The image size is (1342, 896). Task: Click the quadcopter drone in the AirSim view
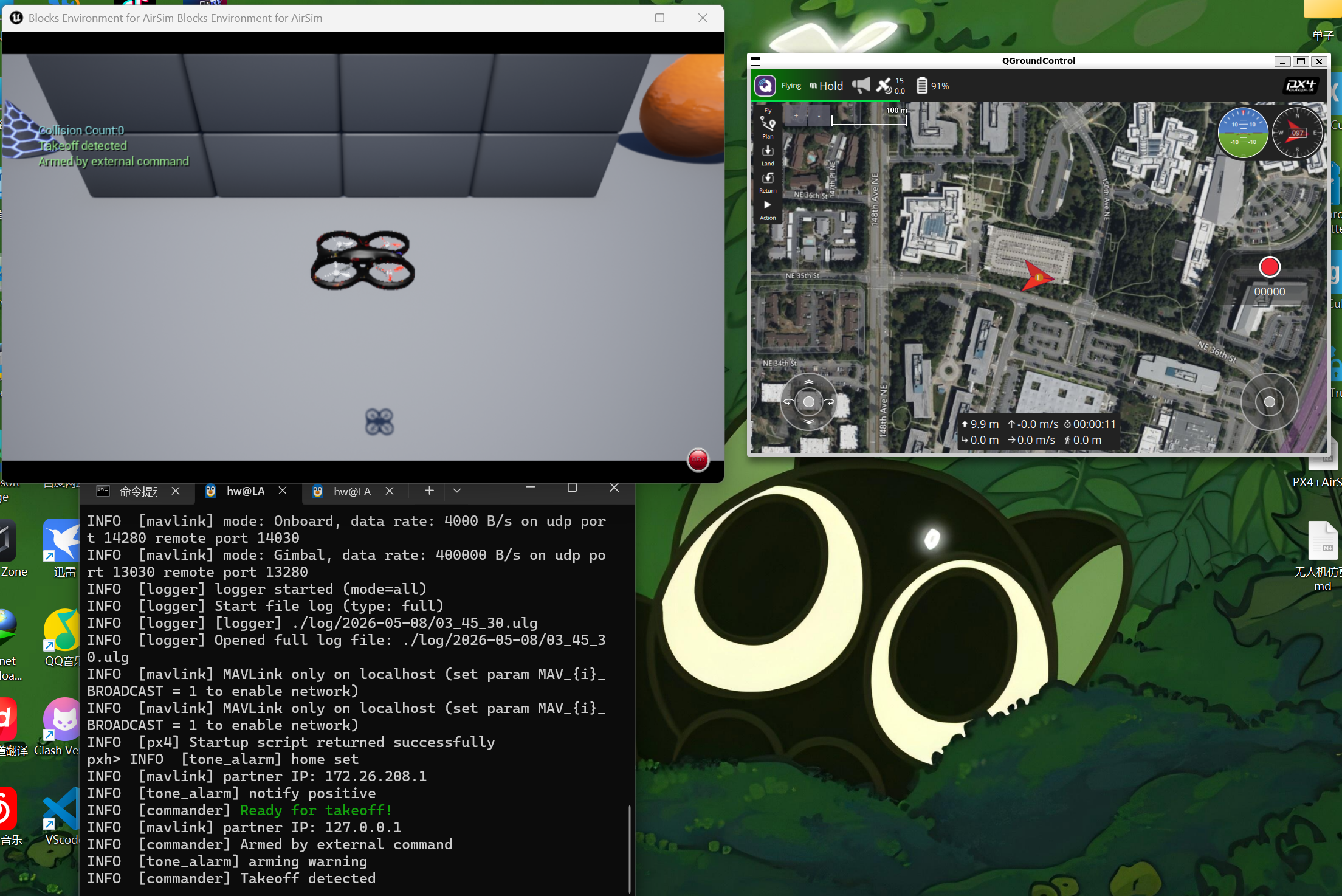pos(363,260)
